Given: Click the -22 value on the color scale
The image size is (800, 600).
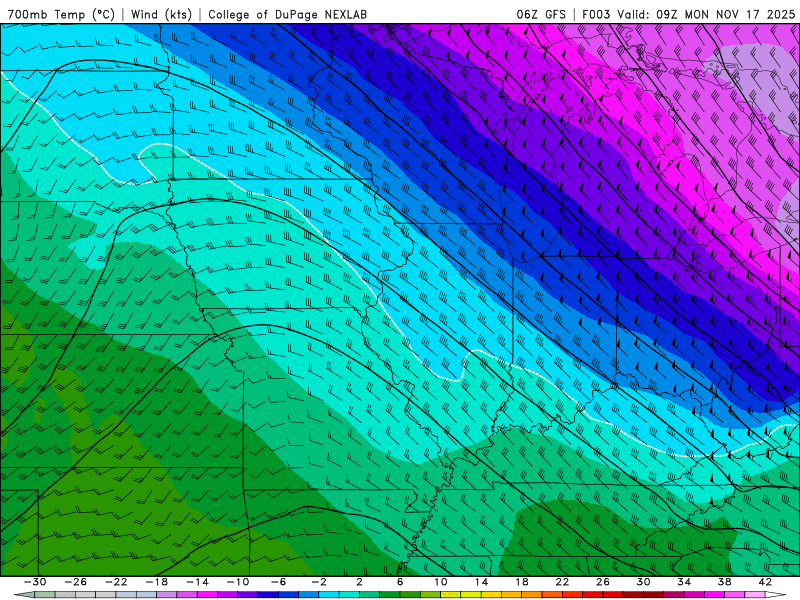Looking at the screenshot, I should click(116, 582).
